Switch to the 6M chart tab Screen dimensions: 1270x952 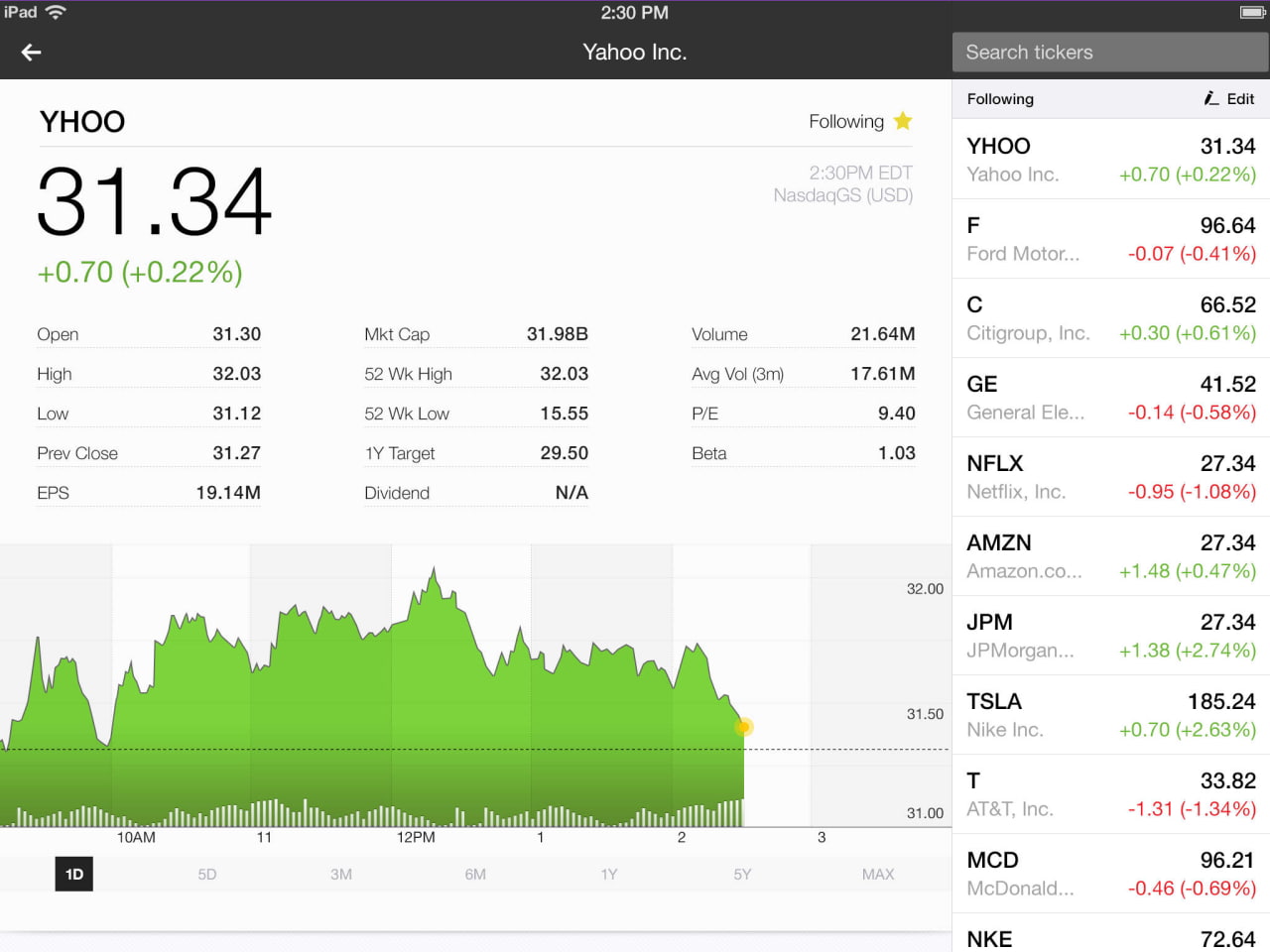(475, 874)
